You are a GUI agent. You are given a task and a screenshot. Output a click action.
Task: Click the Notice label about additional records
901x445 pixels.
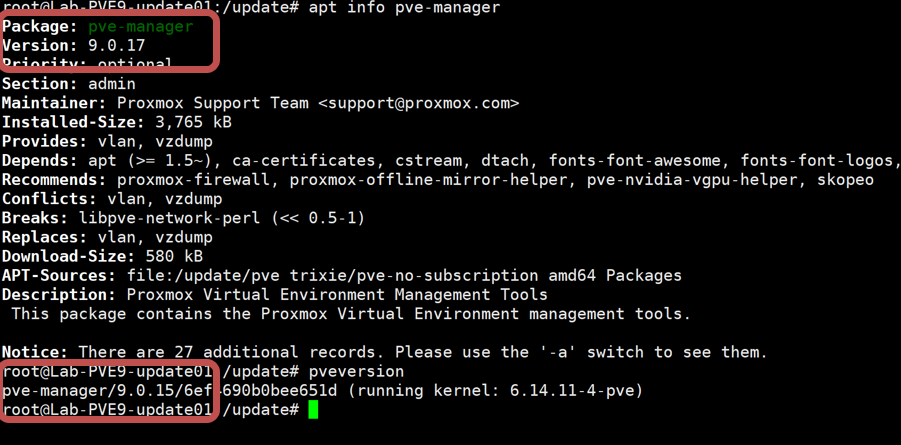pyautogui.click(x=34, y=352)
